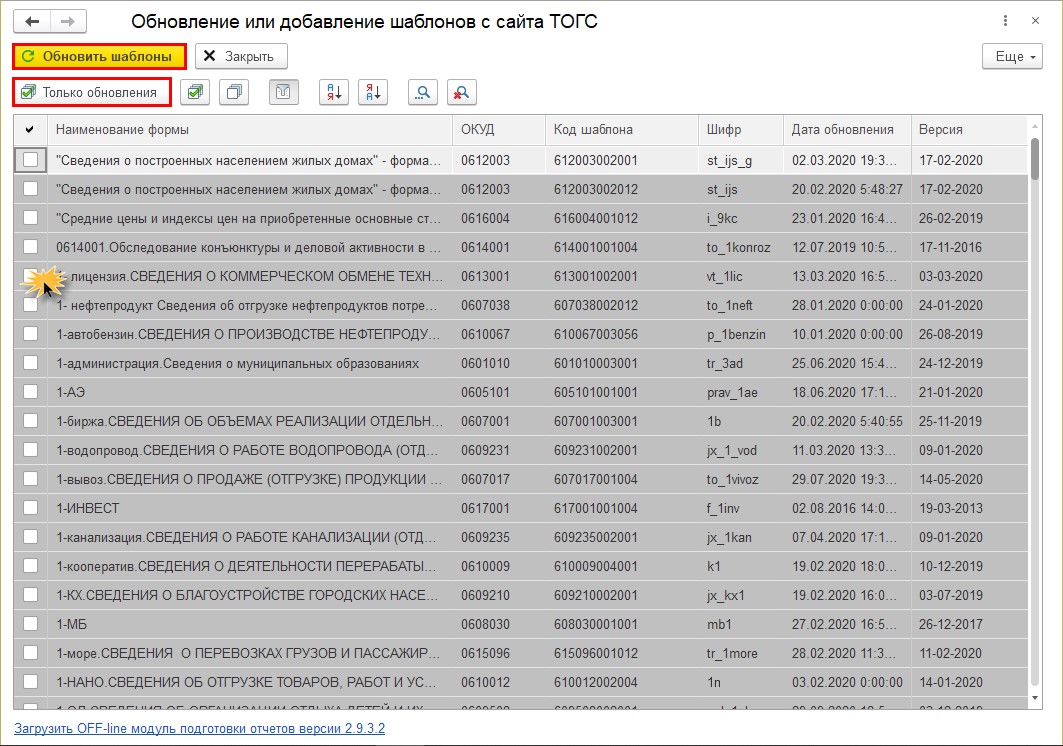Viewport: 1063px width, 746px height.
Task: Click the cipher cell prav_1ae
Action: tap(741, 392)
